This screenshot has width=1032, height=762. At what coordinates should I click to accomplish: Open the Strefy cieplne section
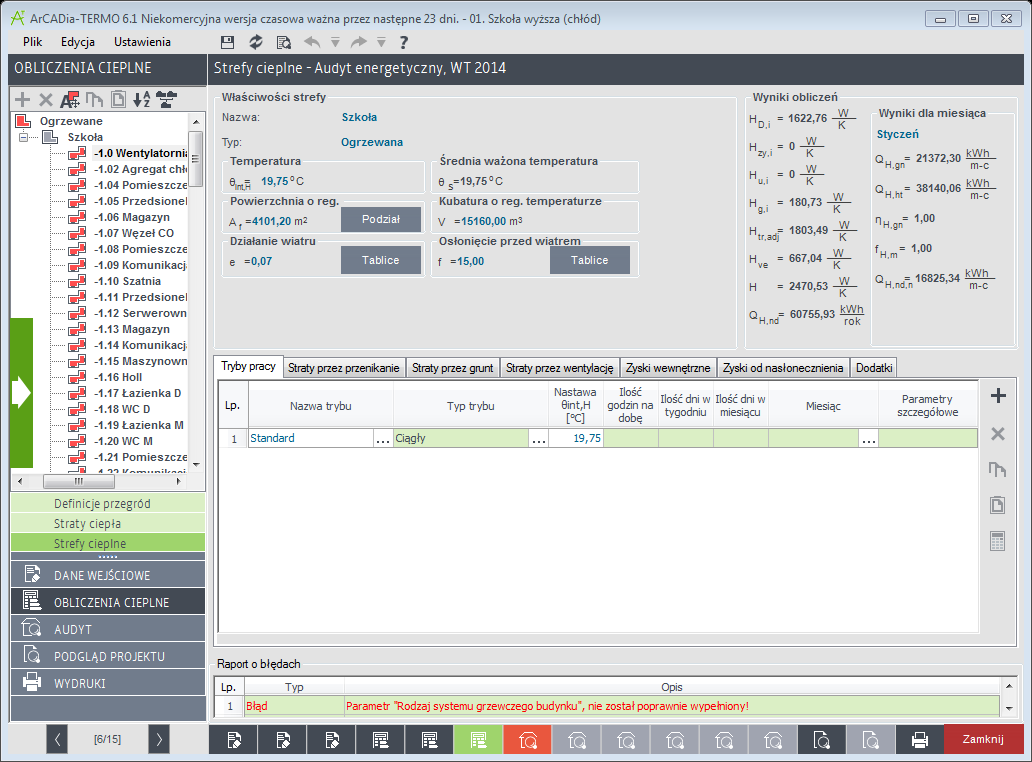click(108, 543)
